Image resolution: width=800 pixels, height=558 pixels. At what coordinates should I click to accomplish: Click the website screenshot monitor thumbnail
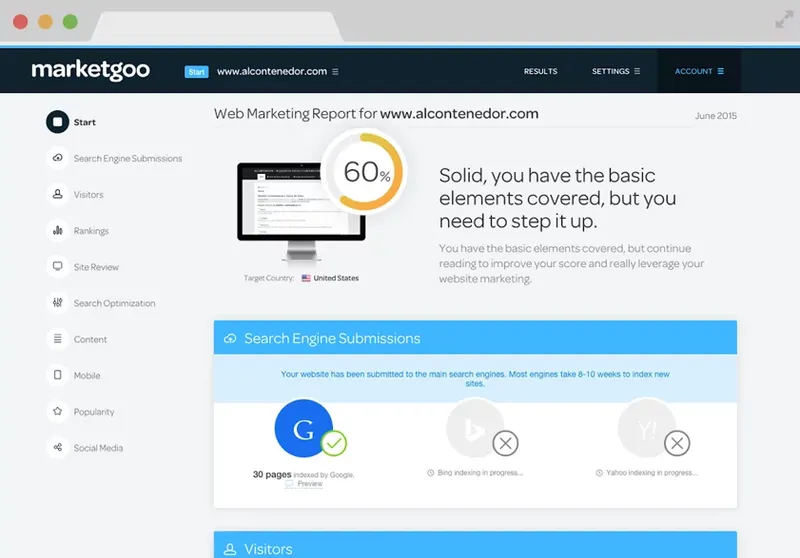301,212
